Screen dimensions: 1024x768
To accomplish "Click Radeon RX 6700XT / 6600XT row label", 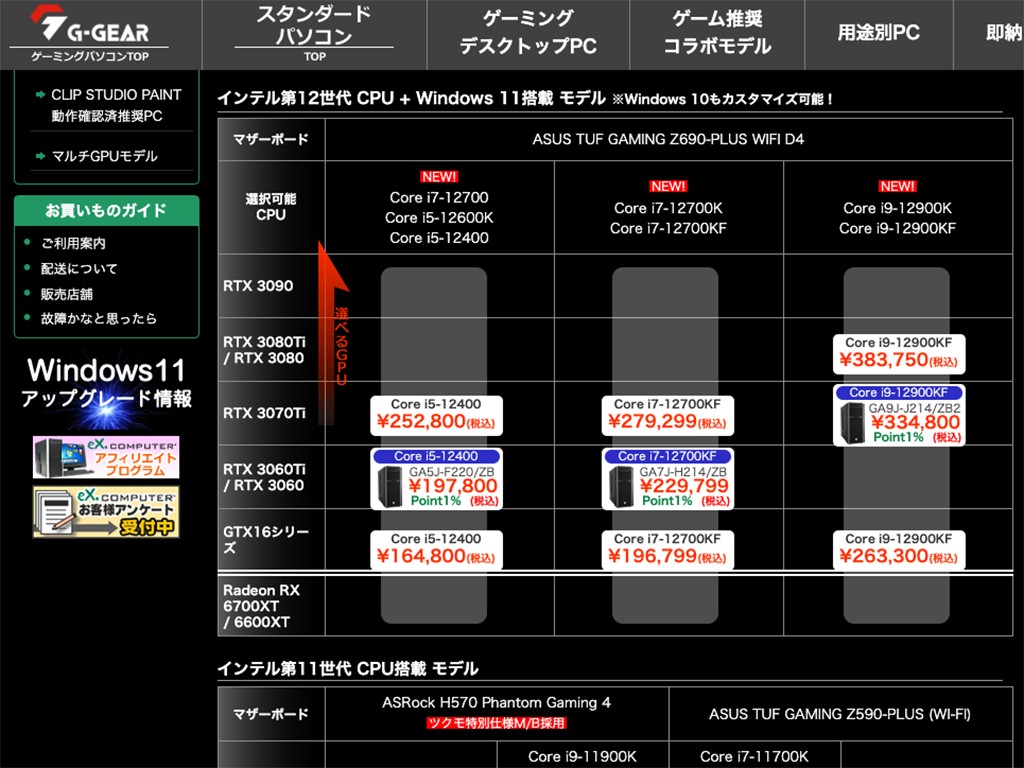I will [x=261, y=606].
